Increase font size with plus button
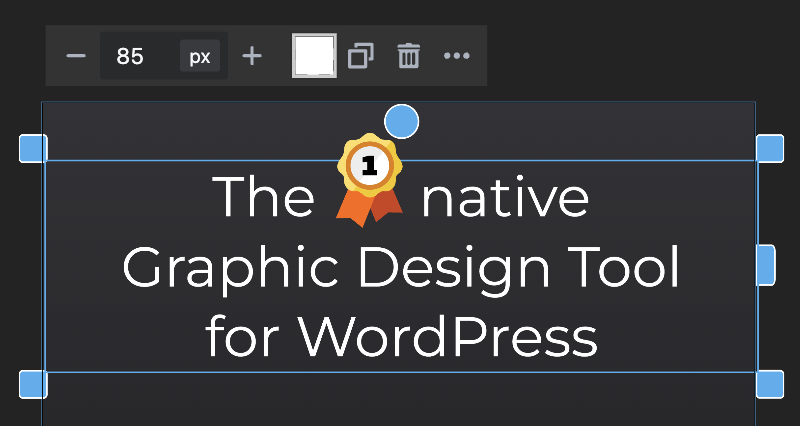The image size is (800, 426). pyautogui.click(x=252, y=56)
